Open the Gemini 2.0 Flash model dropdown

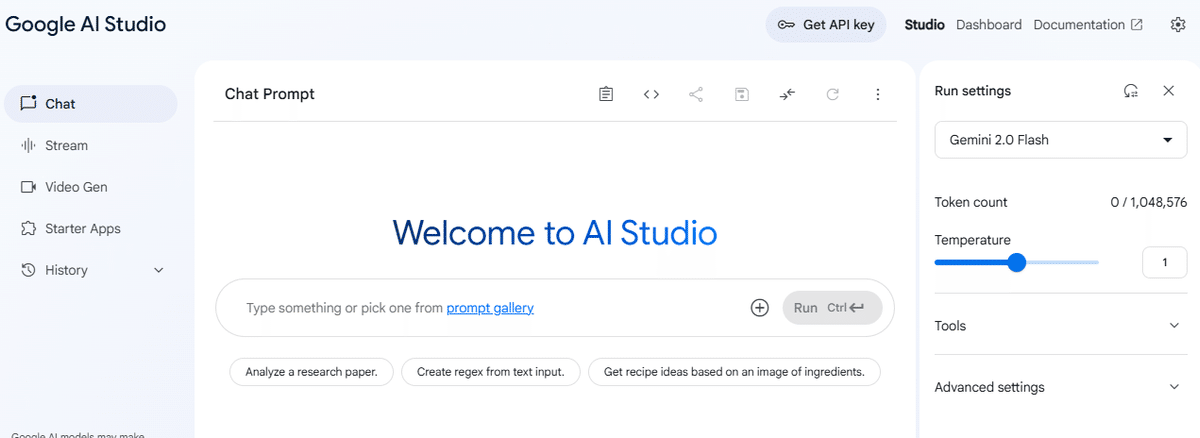click(x=1060, y=140)
